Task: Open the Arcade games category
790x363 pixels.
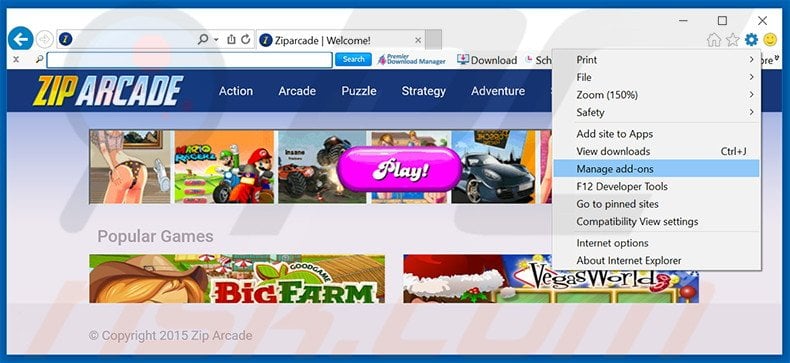Action: (x=297, y=91)
